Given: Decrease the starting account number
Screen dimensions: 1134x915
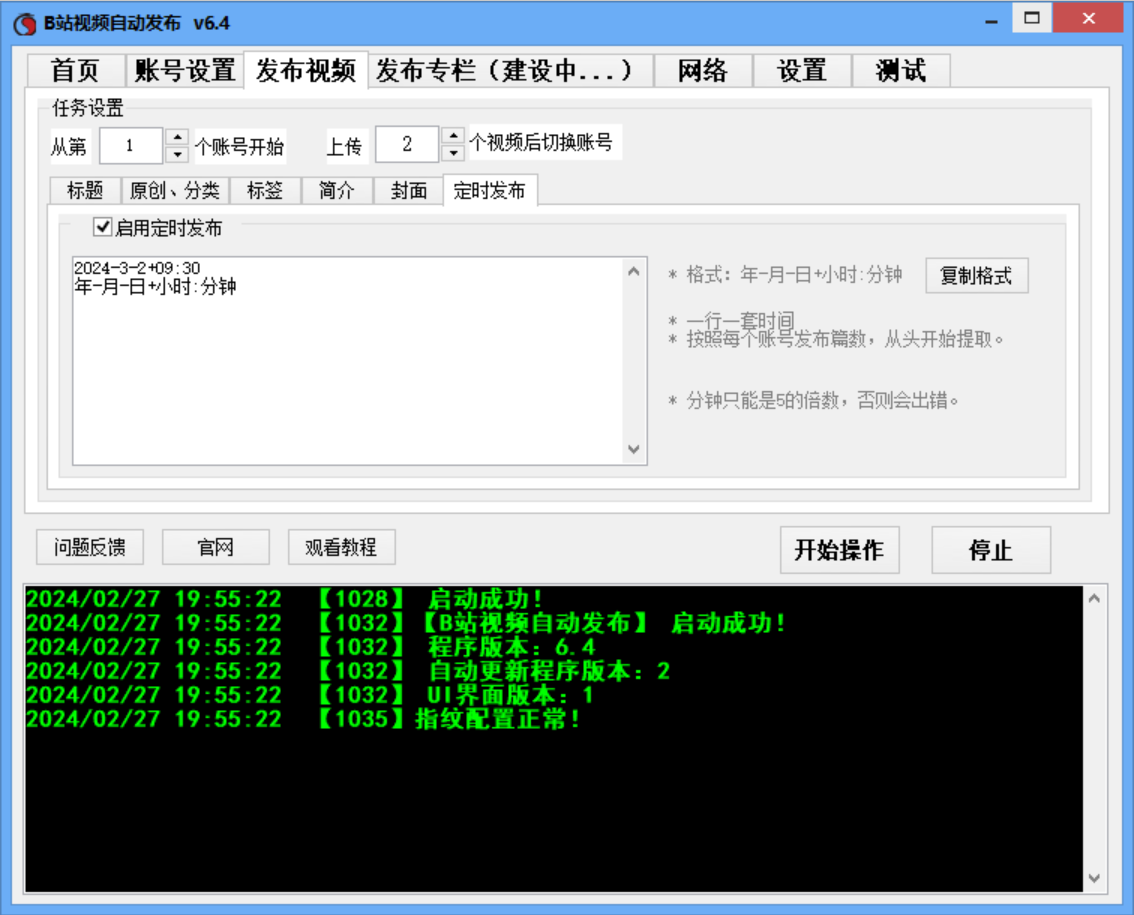Looking at the screenshot, I should (177, 154).
